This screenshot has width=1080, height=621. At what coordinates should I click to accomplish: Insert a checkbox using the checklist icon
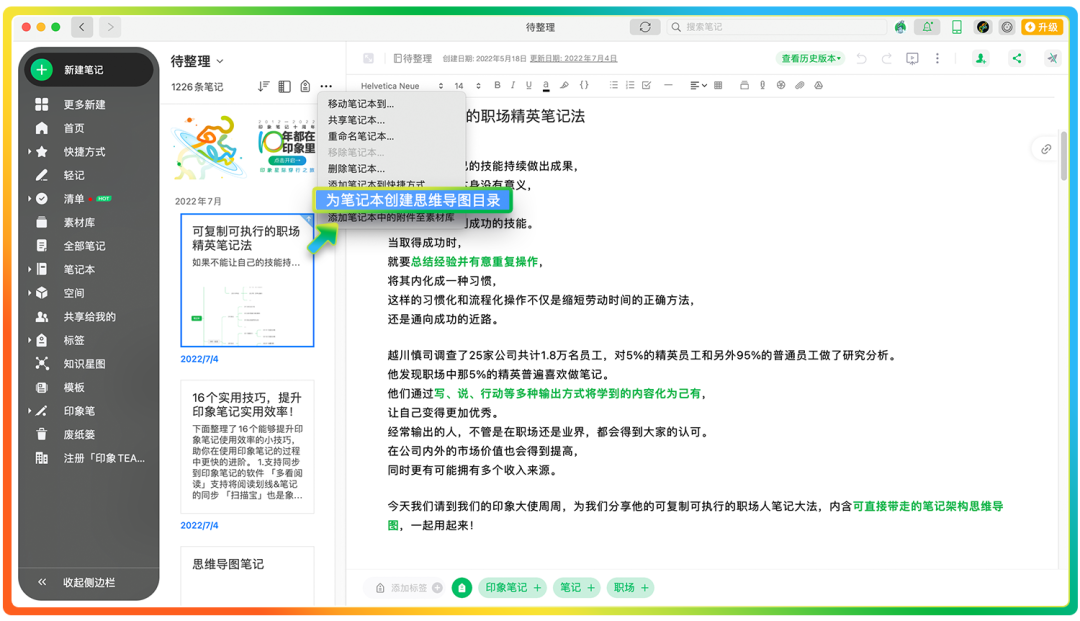tap(645, 85)
